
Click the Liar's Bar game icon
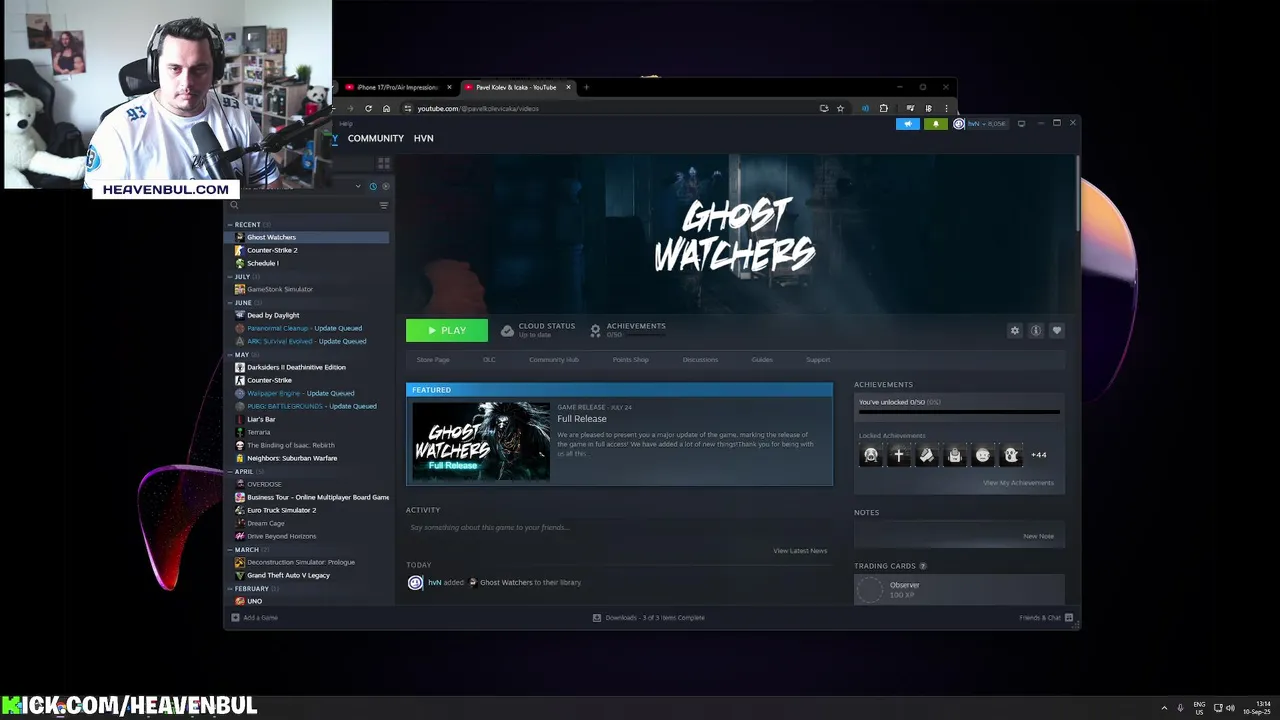click(x=240, y=419)
